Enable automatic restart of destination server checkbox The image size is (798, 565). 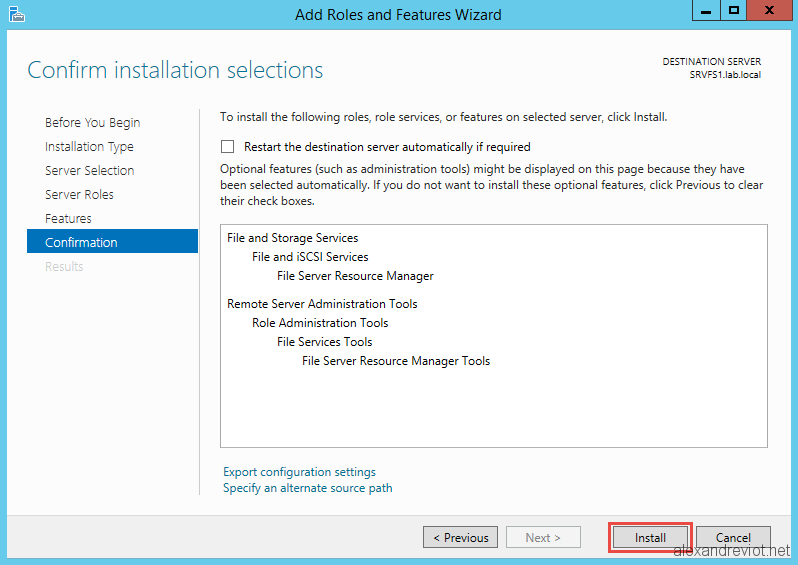click(227, 147)
